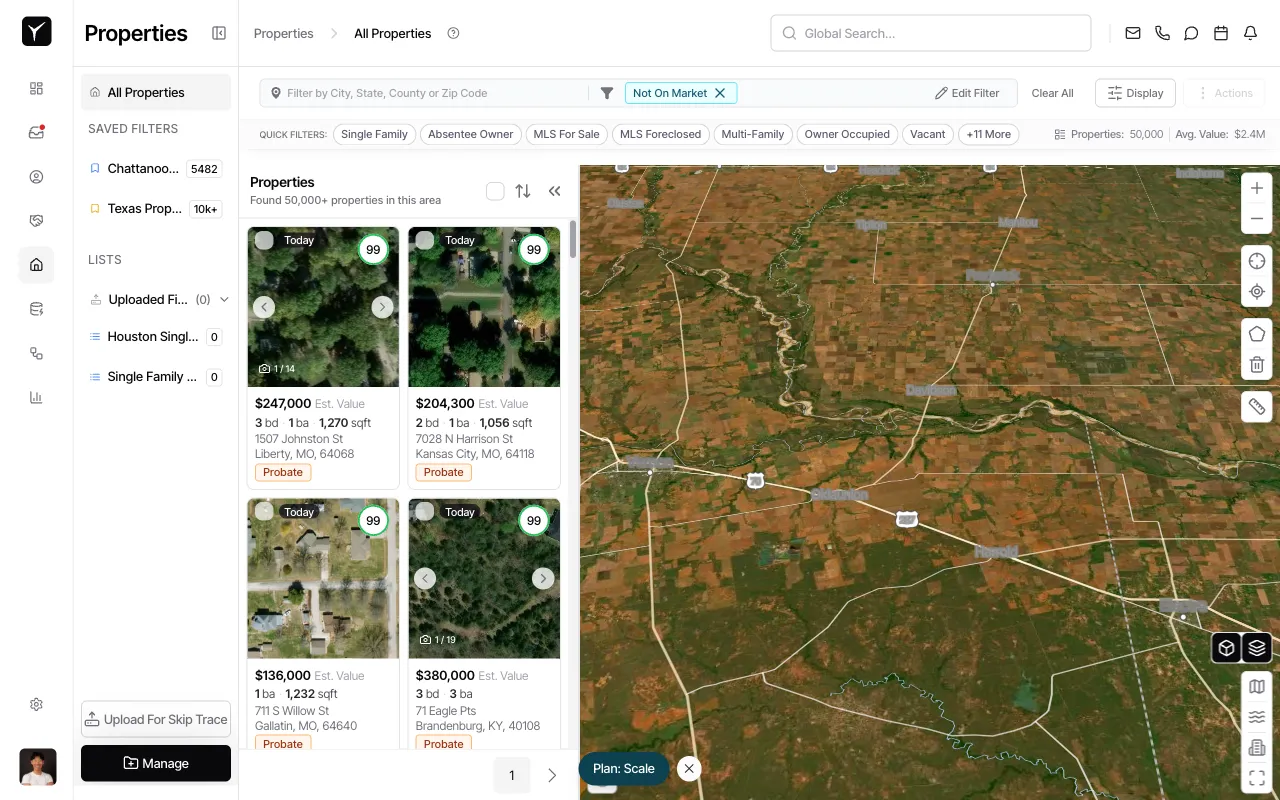This screenshot has height=800, width=1280.
Task: Click the calendar icon in the top bar
Action: point(1220,33)
